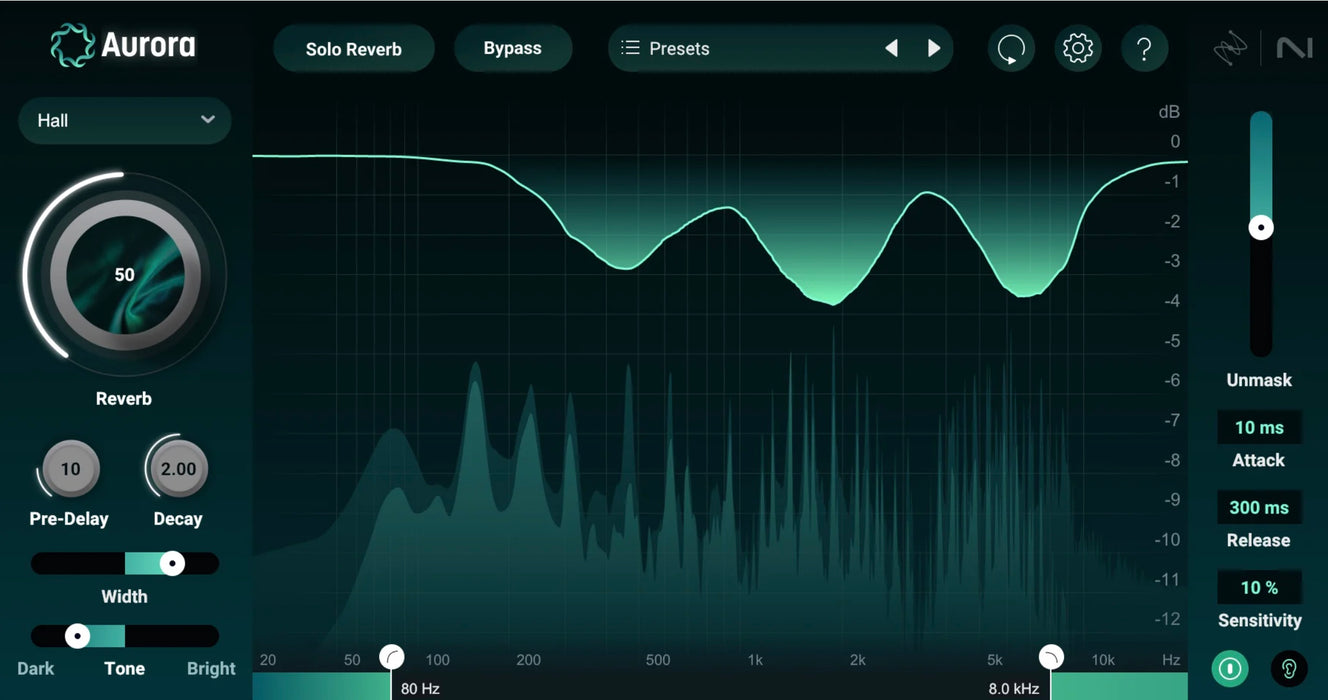The height and width of the screenshot is (700, 1328).
Task: Open the Hall reverb type dropdown
Action: (124, 120)
